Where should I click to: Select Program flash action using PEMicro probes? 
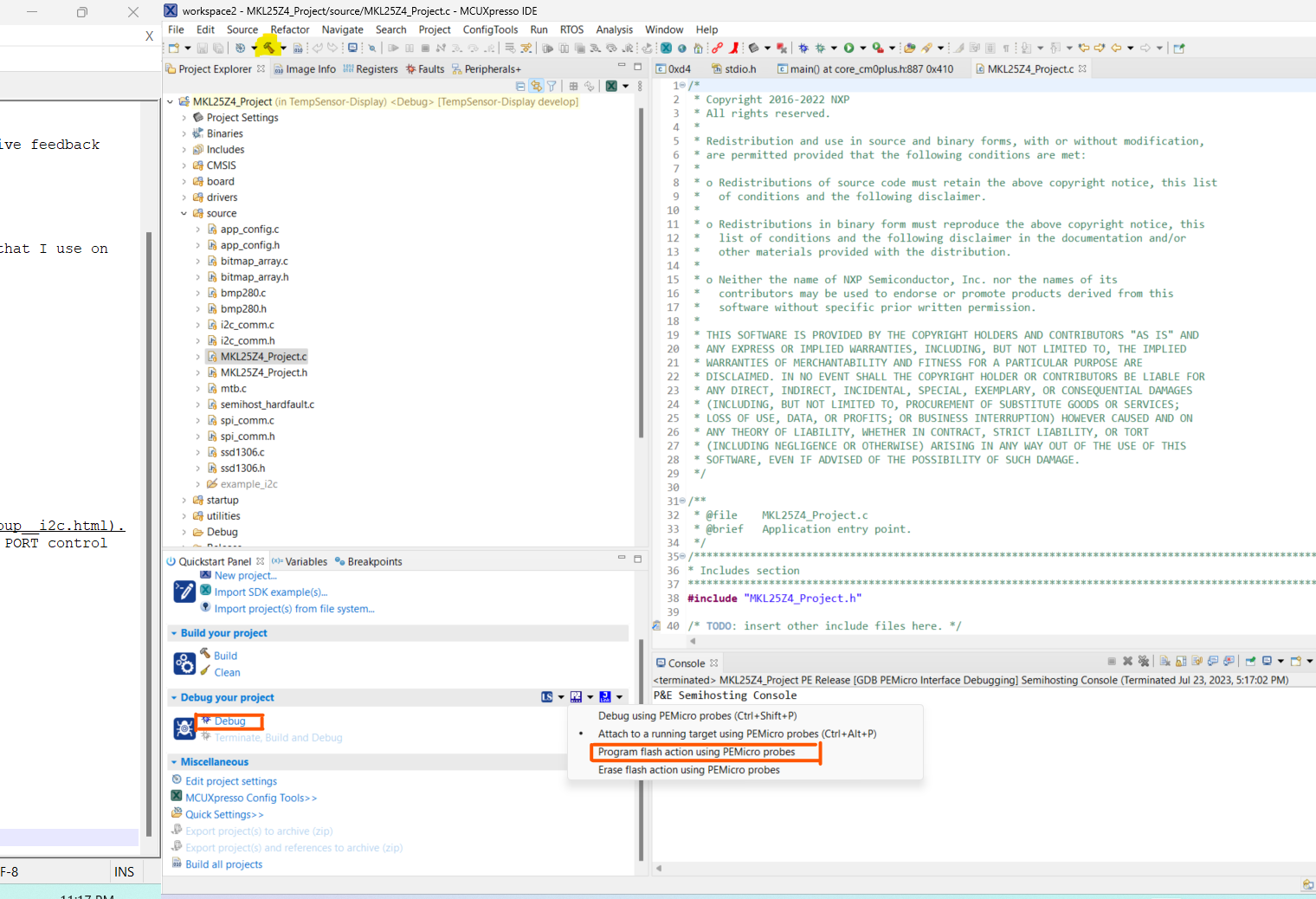[696, 752]
